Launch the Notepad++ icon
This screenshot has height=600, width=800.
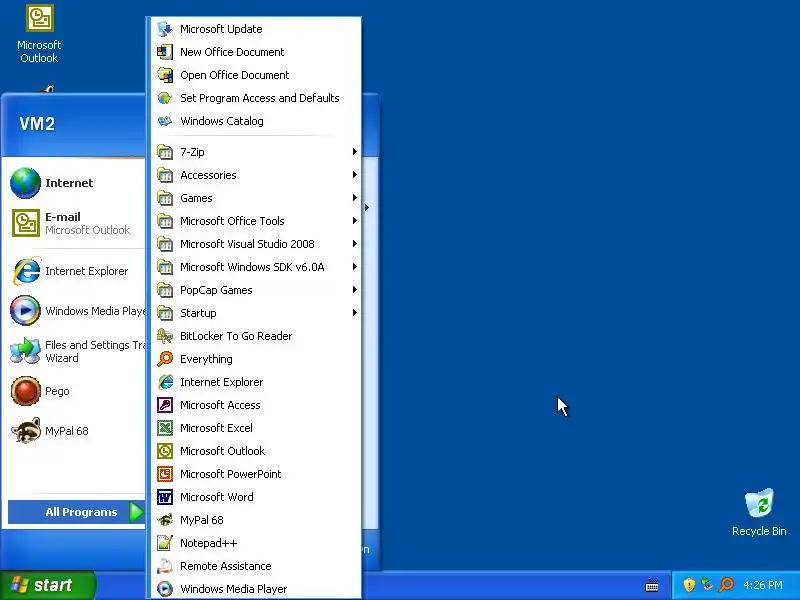pyautogui.click(x=165, y=543)
